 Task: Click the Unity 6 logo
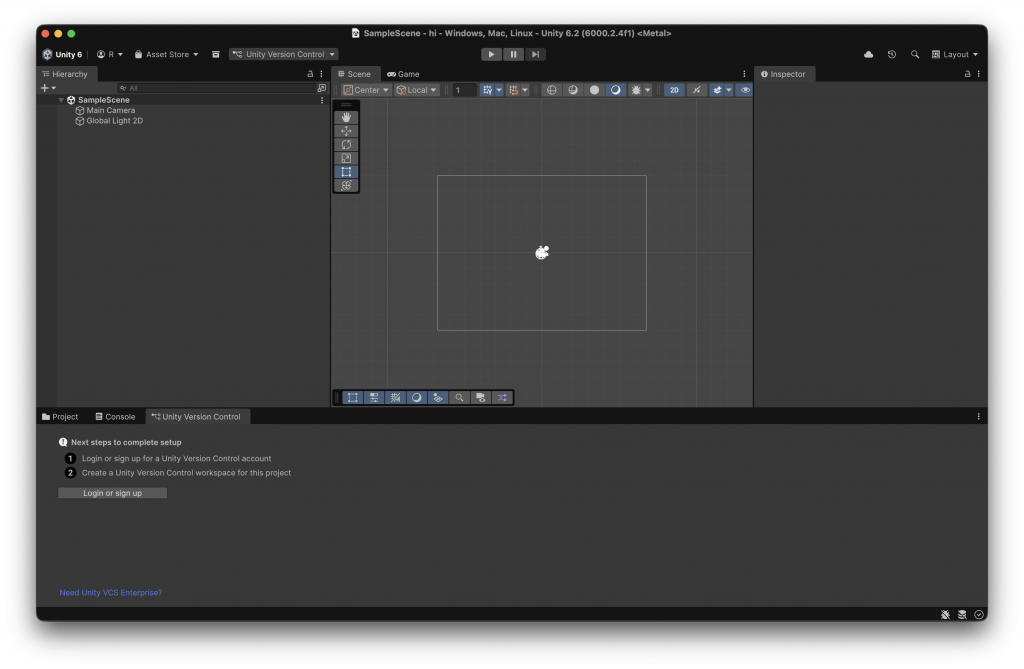tap(62, 54)
